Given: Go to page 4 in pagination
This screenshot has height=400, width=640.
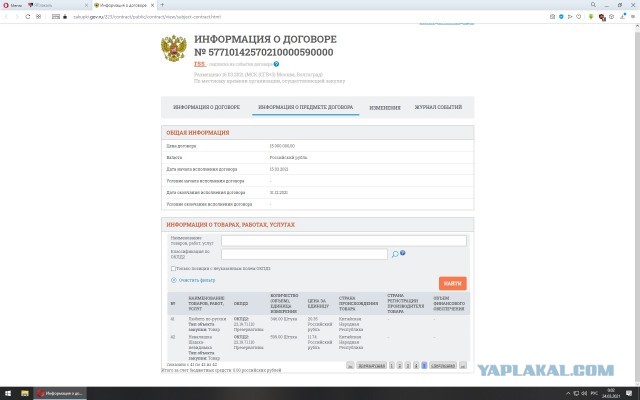Looking at the screenshot, I should tap(416, 366).
